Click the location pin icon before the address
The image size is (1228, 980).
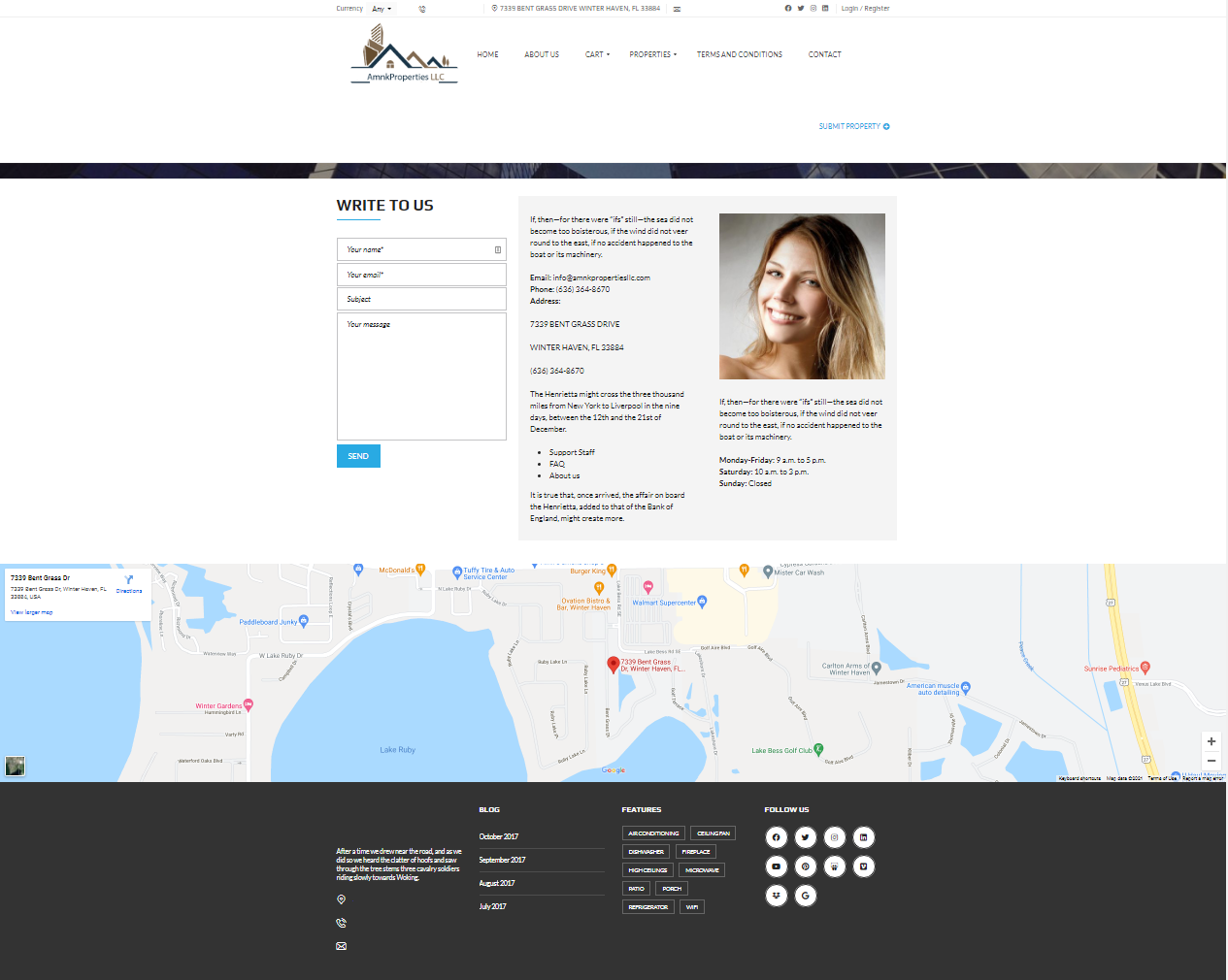coord(494,8)
